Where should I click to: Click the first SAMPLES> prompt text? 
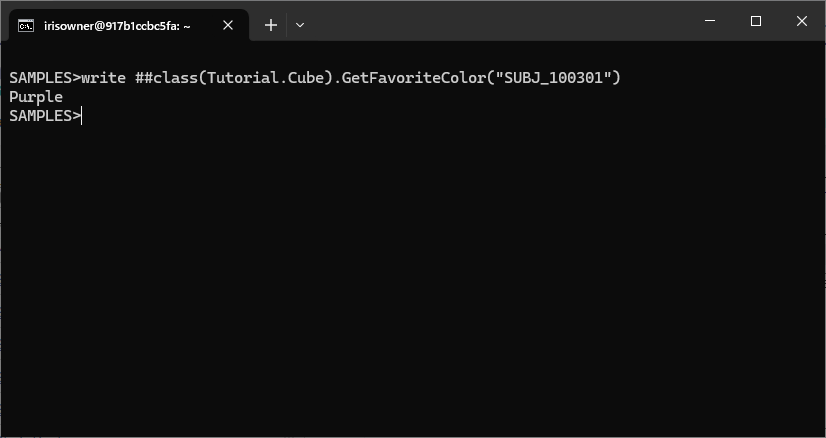44,78
